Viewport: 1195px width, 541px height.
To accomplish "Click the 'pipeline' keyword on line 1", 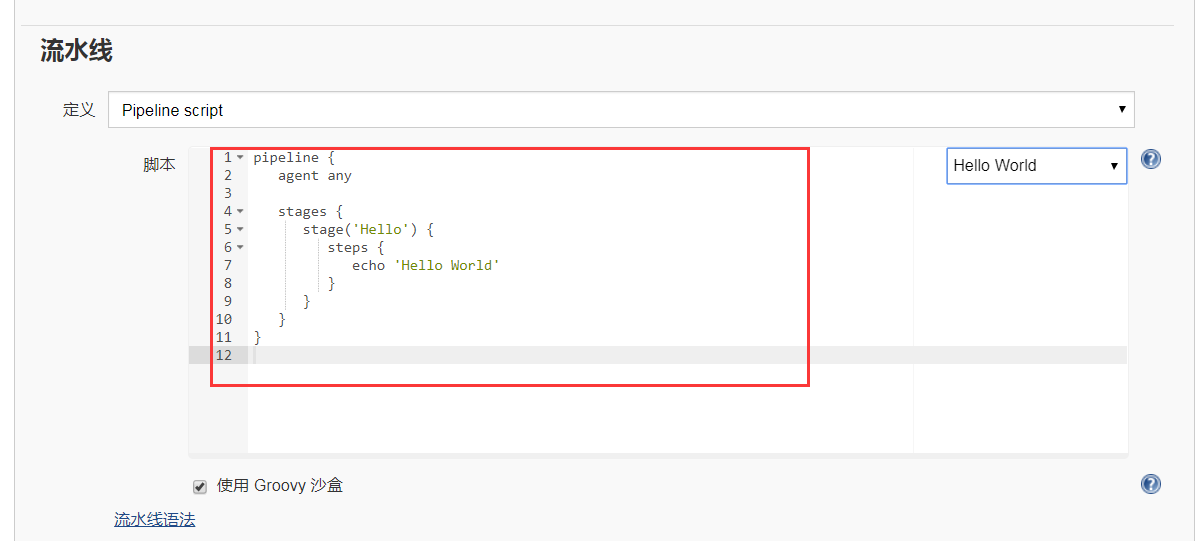I will [286, 157].
